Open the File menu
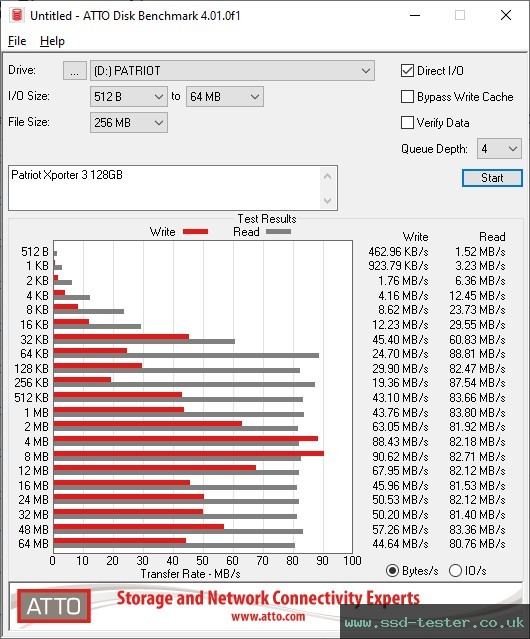This screenshot has height=639, width=530. [17, 41]
